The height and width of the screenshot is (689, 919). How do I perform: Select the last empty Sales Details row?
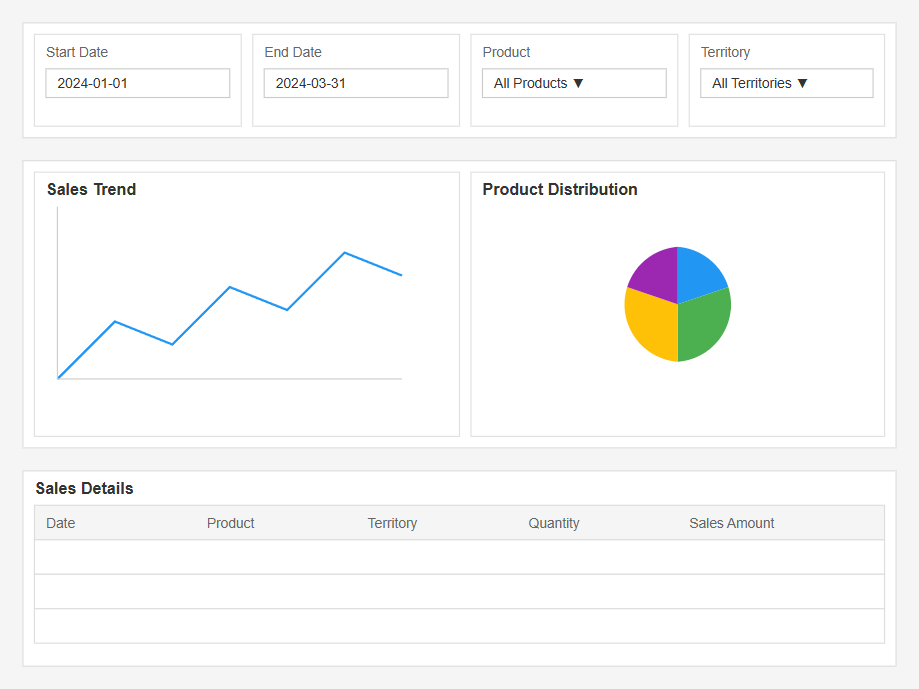tap(460, 626)
